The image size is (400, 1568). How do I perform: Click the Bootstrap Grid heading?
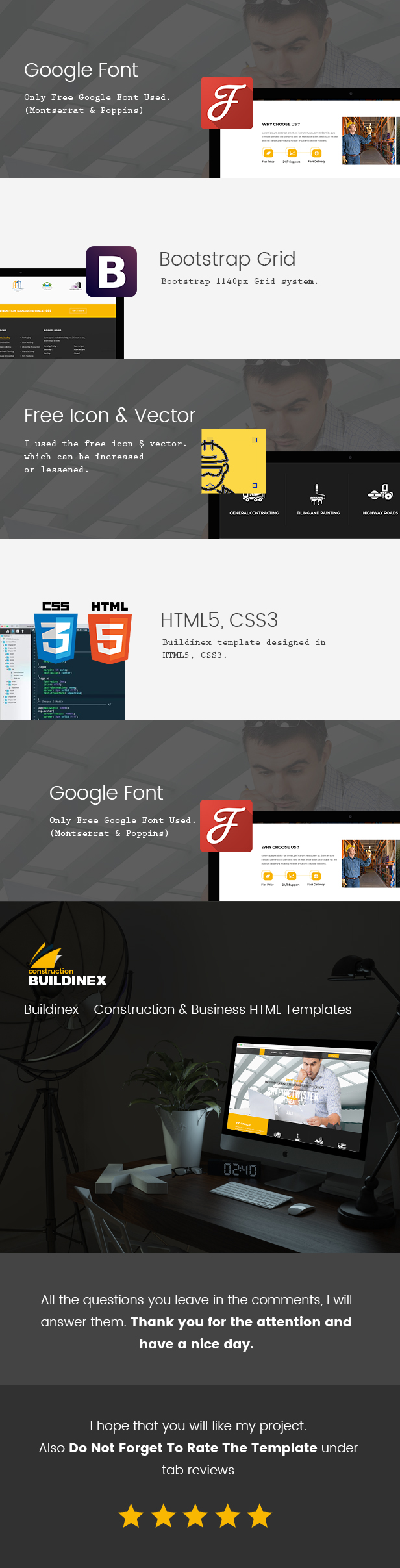[227, 259]
